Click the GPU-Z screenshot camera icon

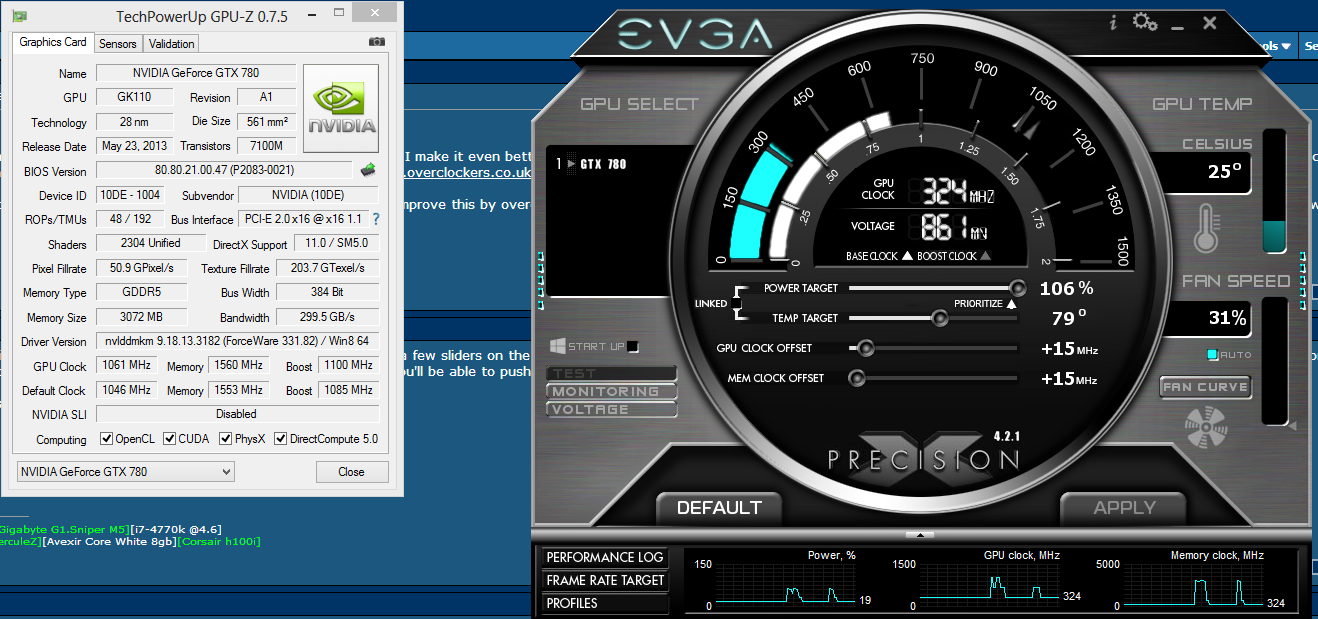click(x=377, y=42)
